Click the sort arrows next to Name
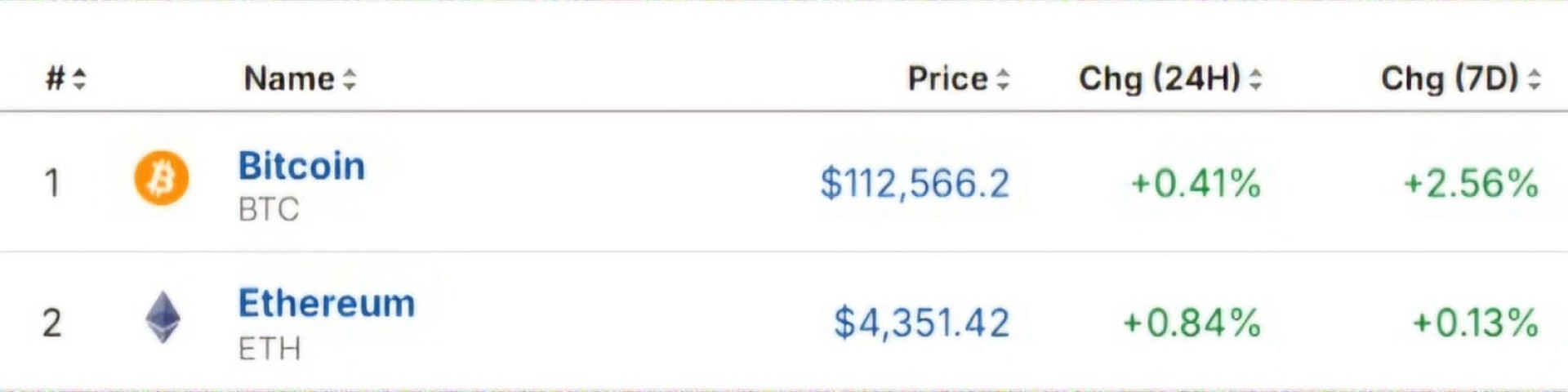 point(350,79)
